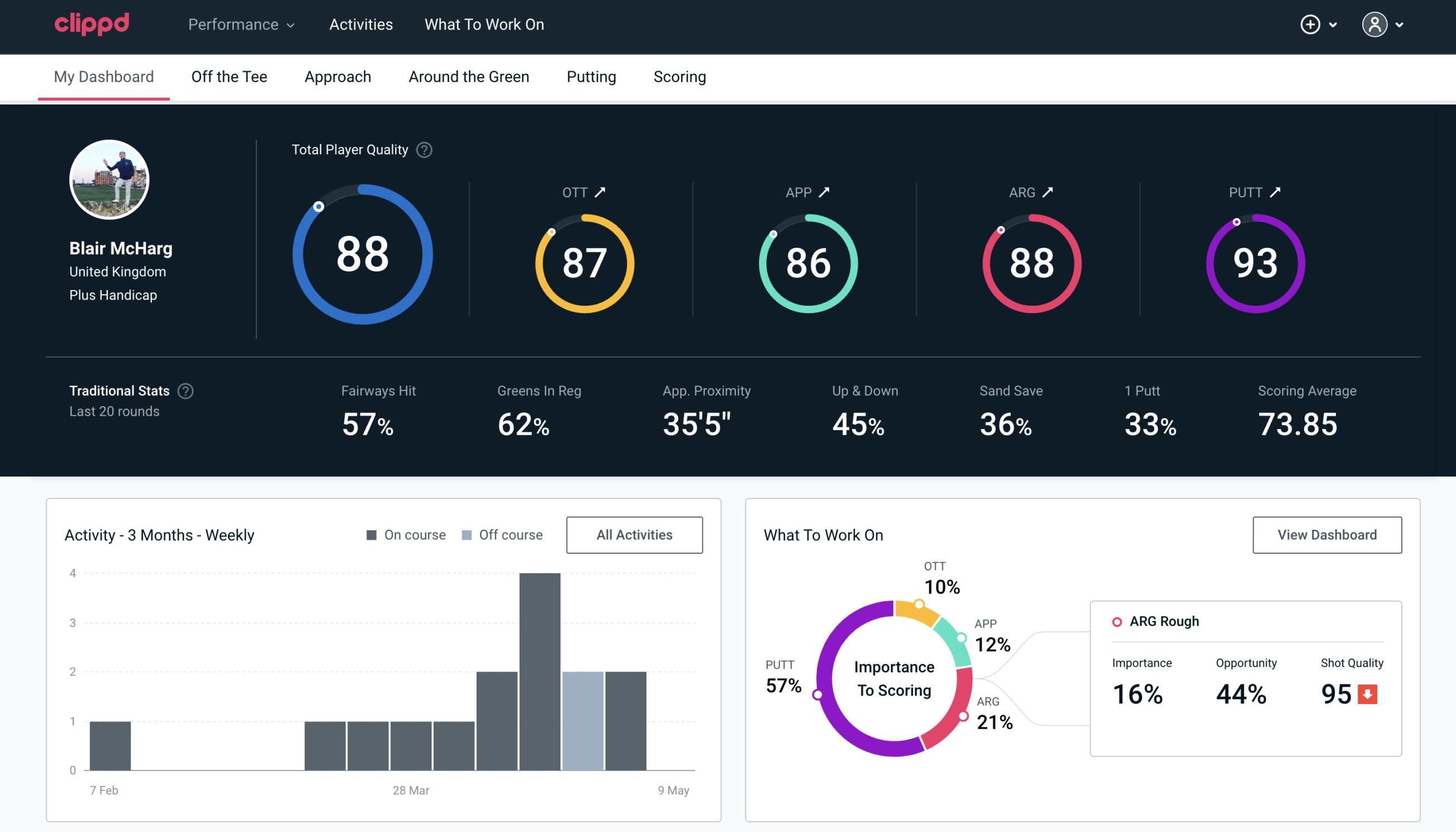Screen dimensions: 1456x832
Task: Switch to the Putting tab
Action: coord(590,77)
